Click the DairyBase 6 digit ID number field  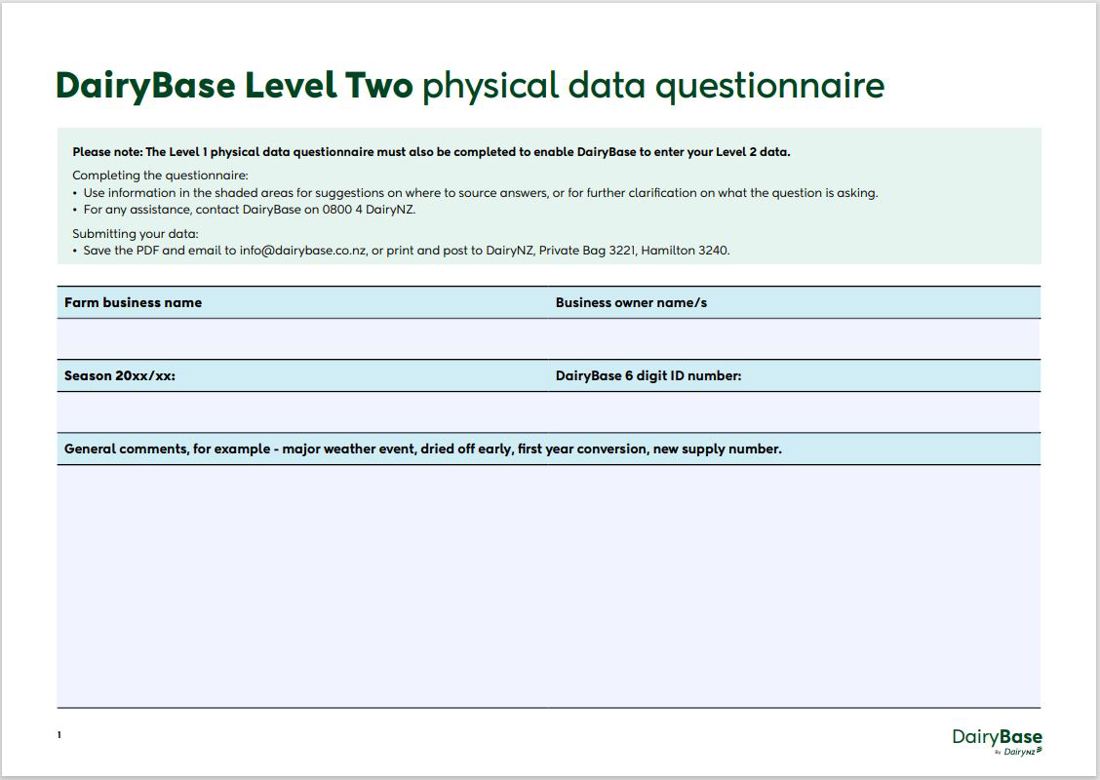[x=794, y=412]
